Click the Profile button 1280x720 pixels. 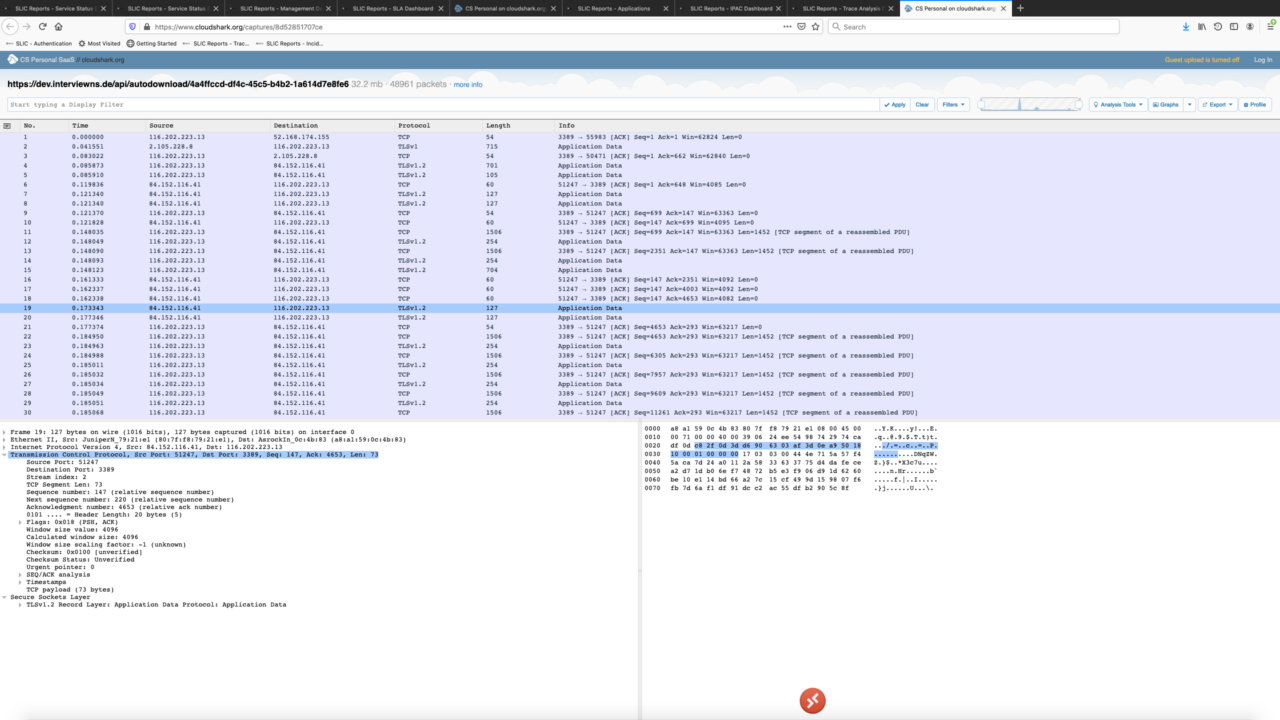pyautogui.click(x=1255, y=104)
